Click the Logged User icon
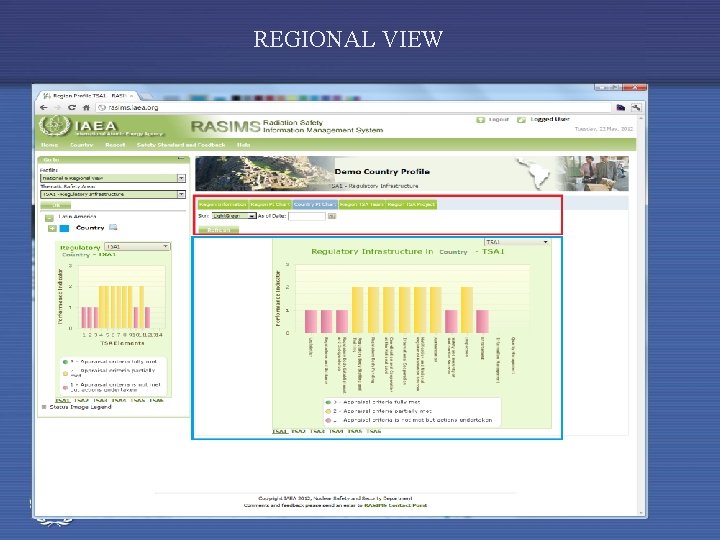 pyautogui.click(x=521, y=120)
